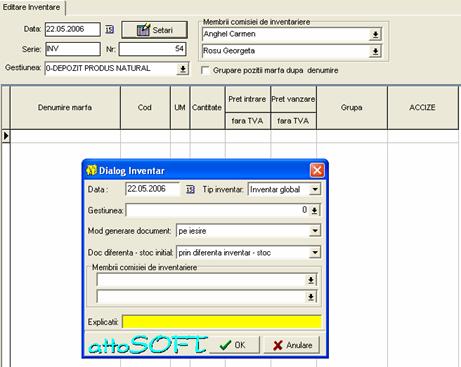Click the Setari button
This screenshot has height=367, width=461.
[x=155, y=30]
